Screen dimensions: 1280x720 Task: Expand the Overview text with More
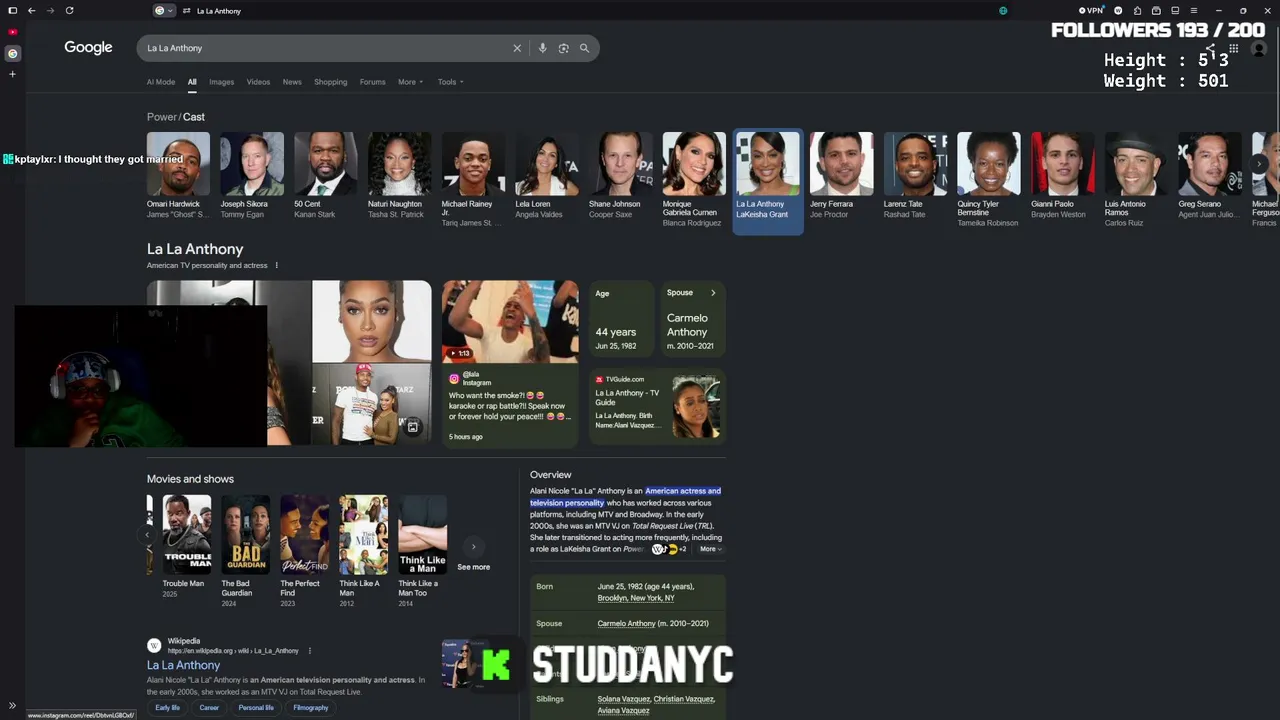[x=710, y=549]
